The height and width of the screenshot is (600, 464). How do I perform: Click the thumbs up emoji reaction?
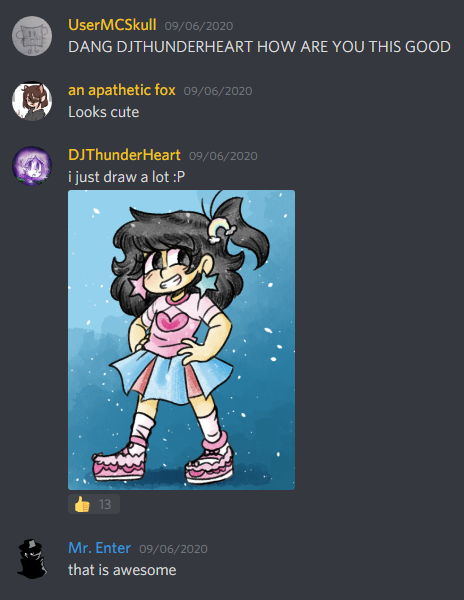tap(82, 504)
